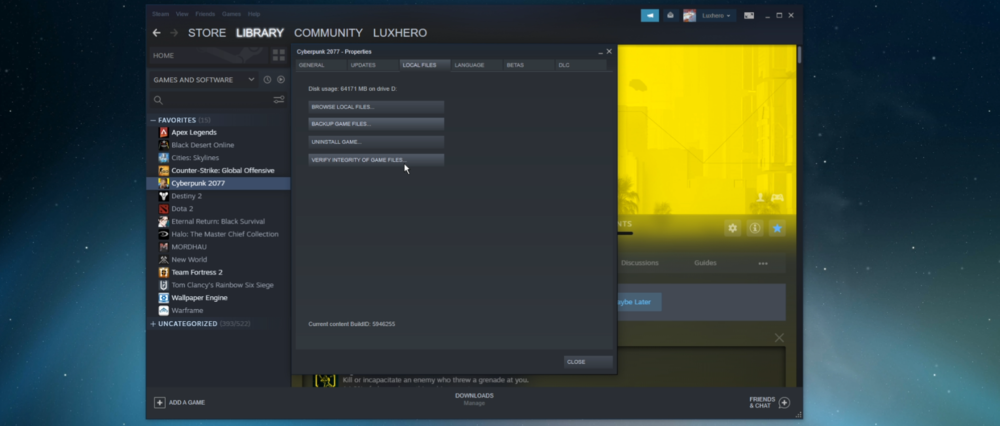Click the forward navigation arrow
This screenshot has height=426, width=1000.
(174, 33)
